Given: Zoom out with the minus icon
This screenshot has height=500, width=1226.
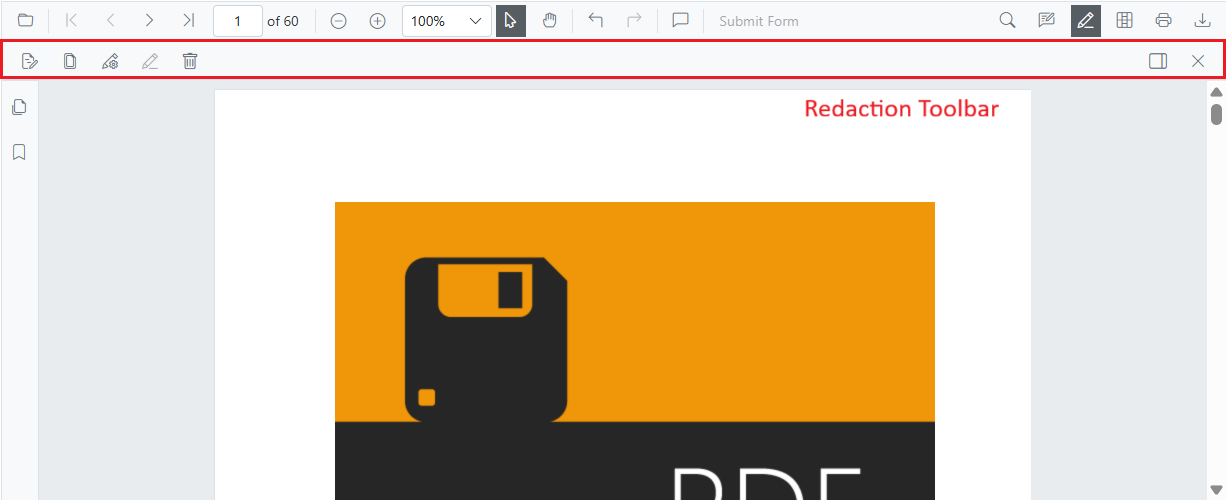Looking at the screenshot, I should [338, 21].
